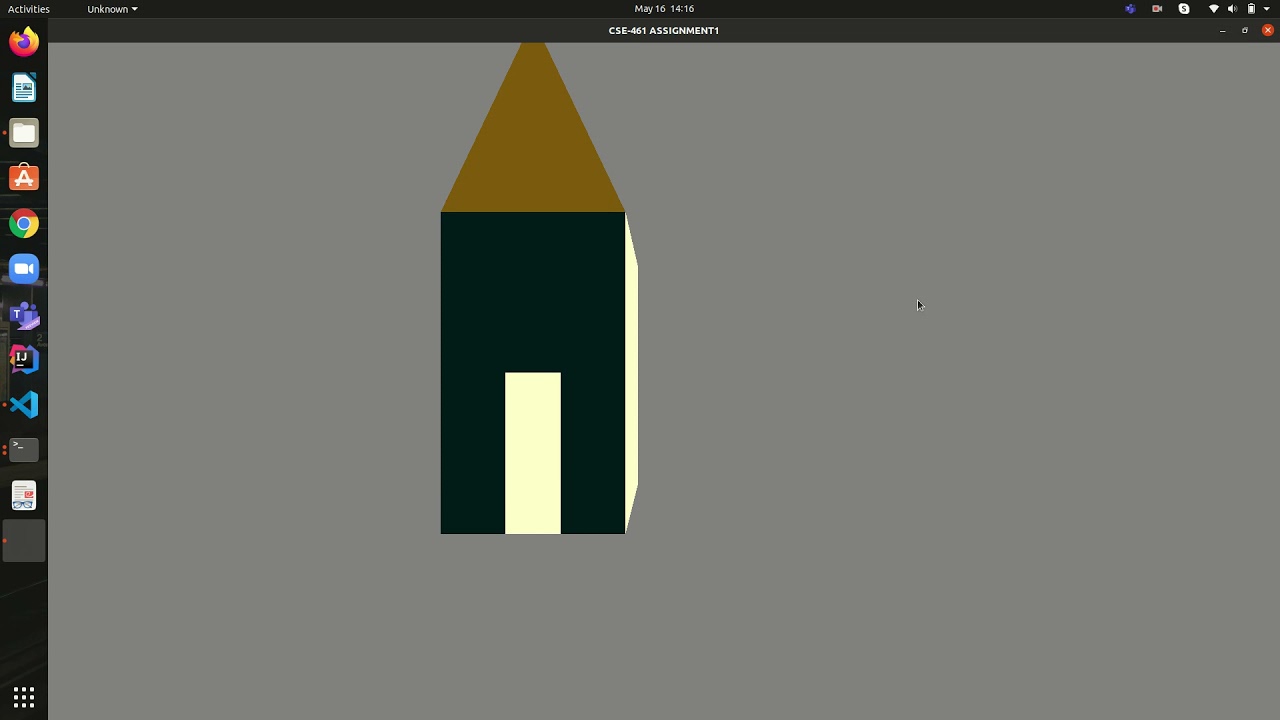Select the running blank app in dock
Image resolution: width=1280 pixels, height=720 pixels.
pos(24,541)
